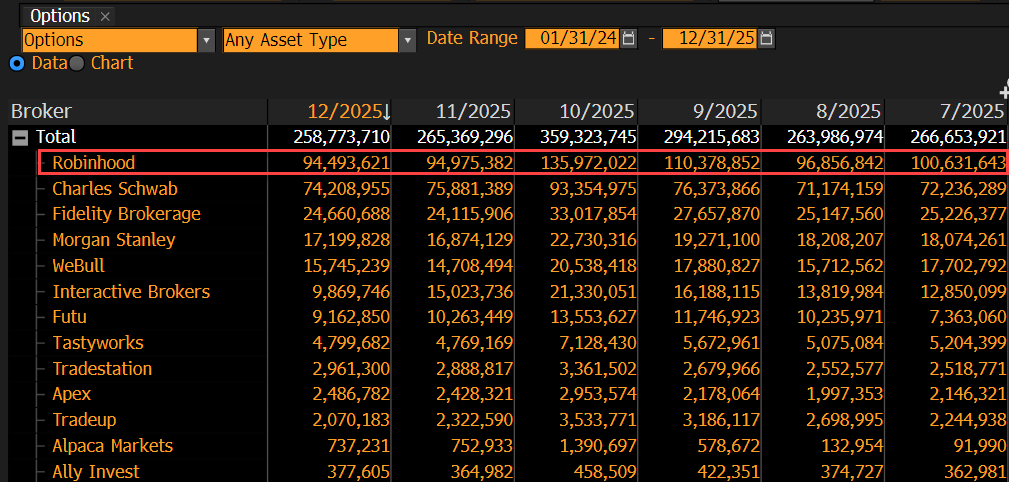The height and width of the screenshot is (482, 1009).
Task: Click Interactive Brokers value 12,850,099
Action: pyautogui.click(x=963, y=292)
